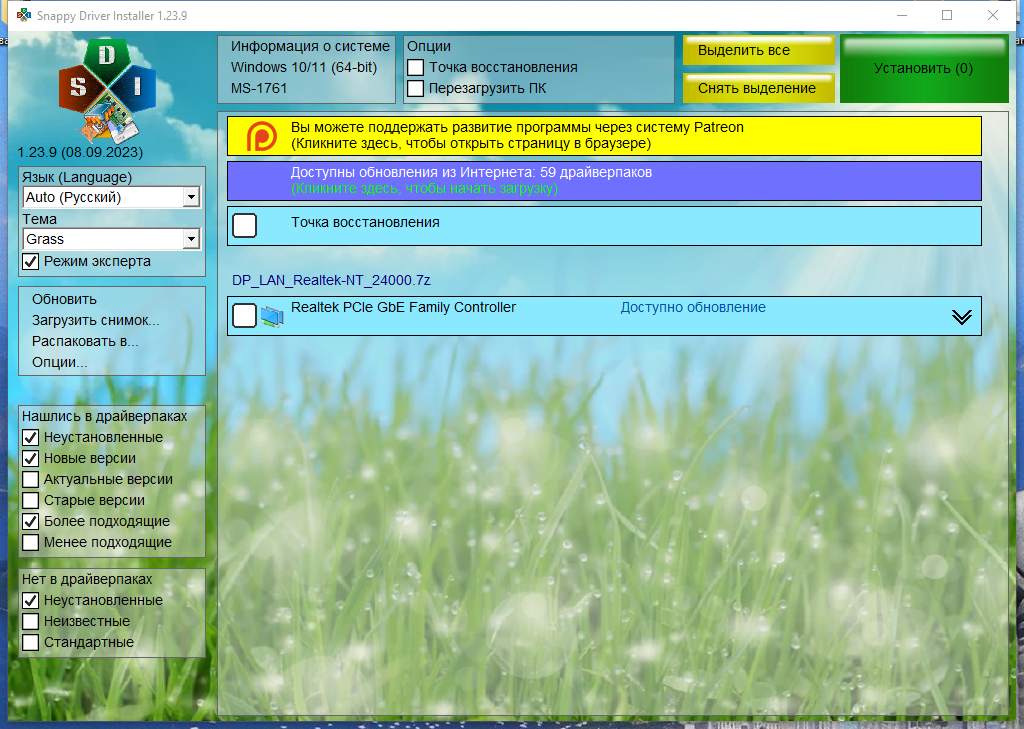Expand Realtek driver details with double chevron

click(x=961, y=317)
